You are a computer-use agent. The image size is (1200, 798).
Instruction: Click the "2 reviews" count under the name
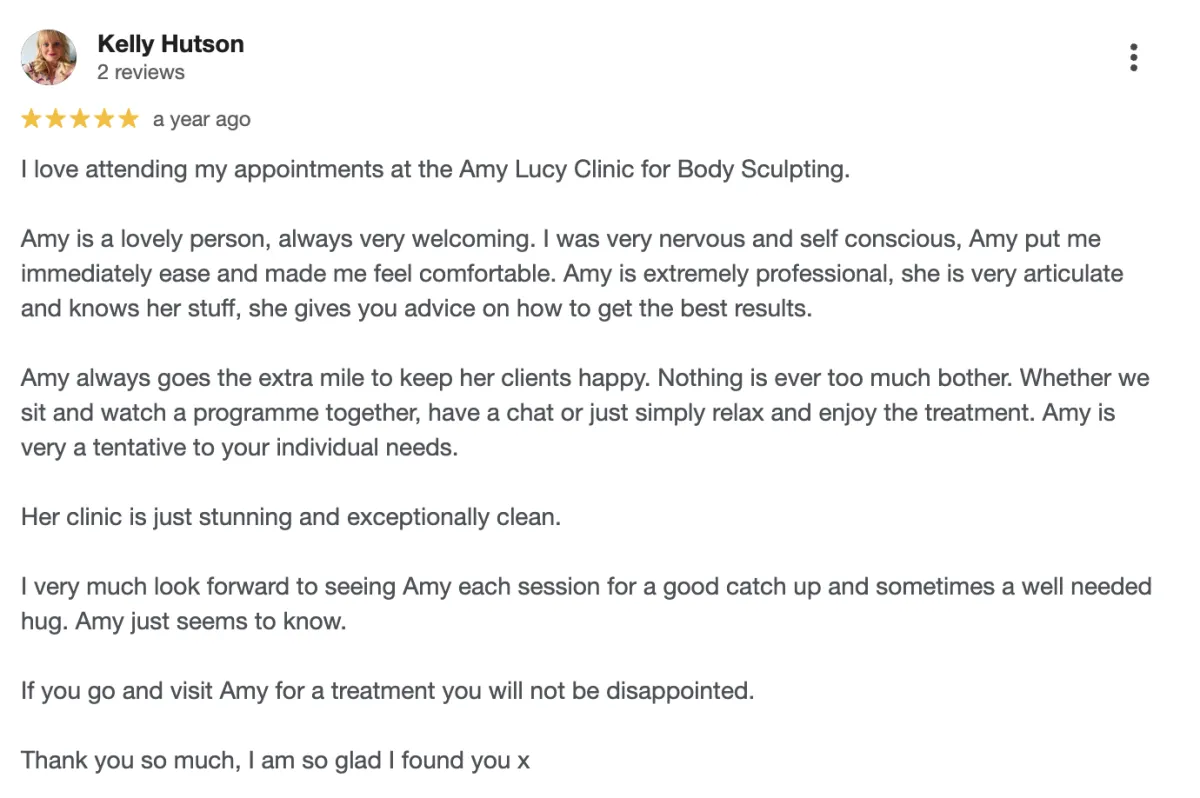[141, 72]
